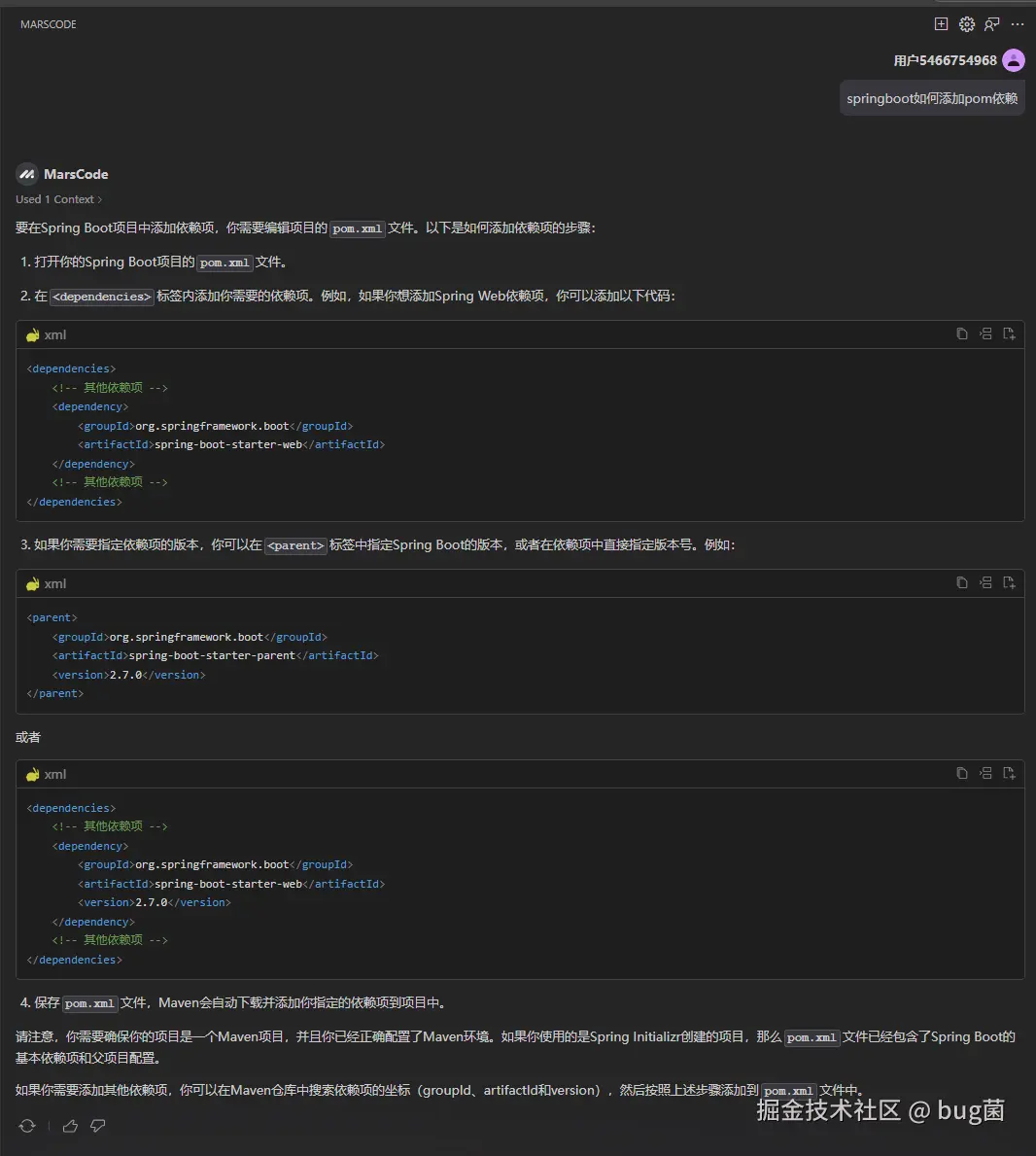Copy the parent xml code block

pos(961,582)
